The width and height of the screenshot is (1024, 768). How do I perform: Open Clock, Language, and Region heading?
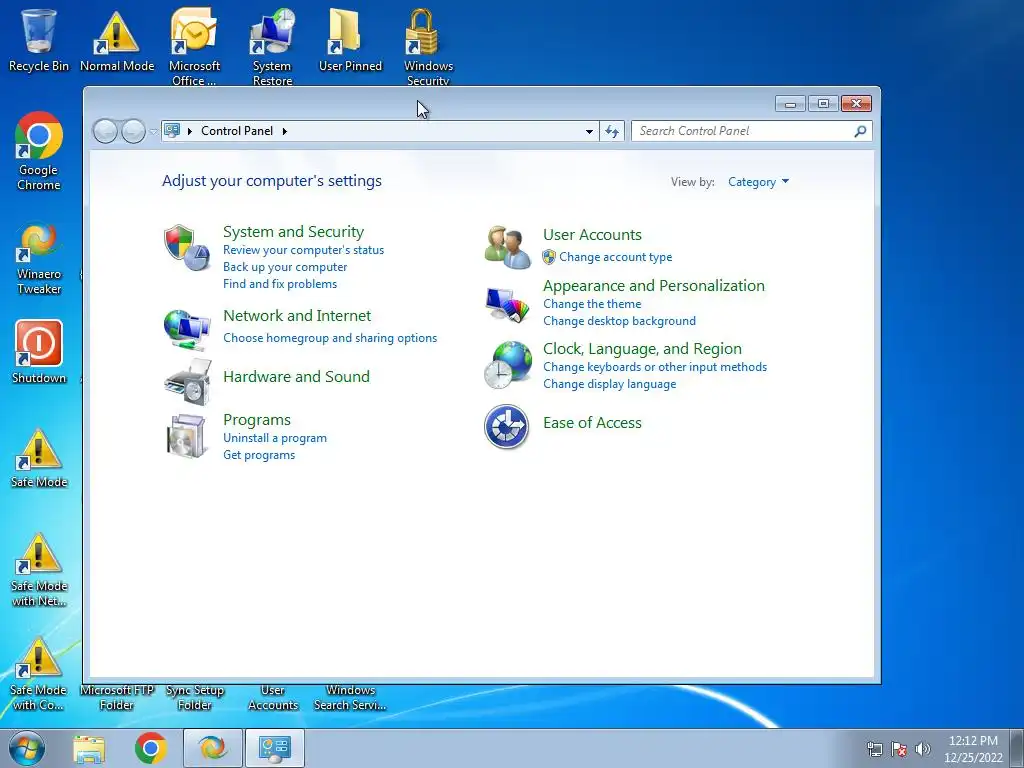click(x=642, y=349)
